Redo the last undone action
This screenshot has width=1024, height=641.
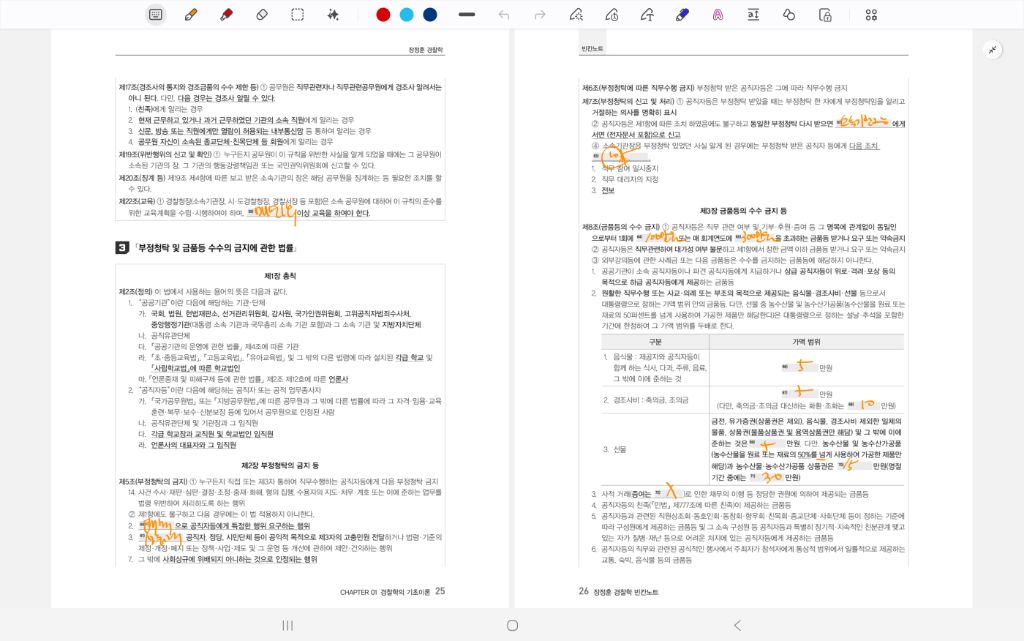pos(540,15)
